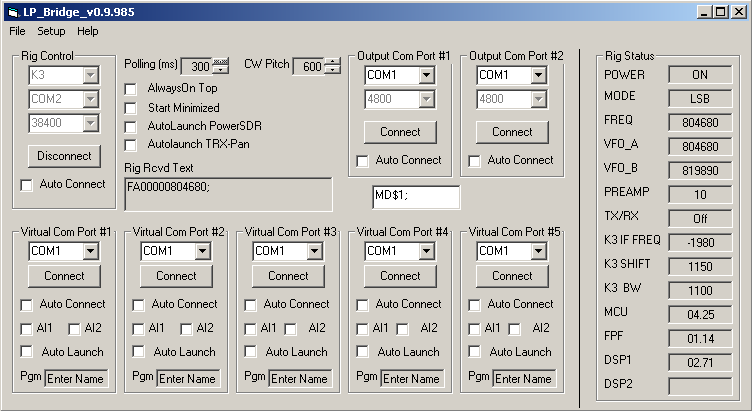This screenshot has height=411, width=752.
Task: Click the CW Pitch value field
Action: [x=308, y=66]
